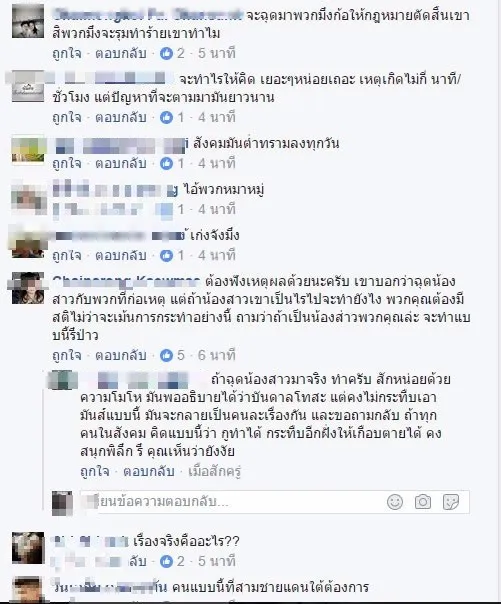Open the '6 นาที' timestamp link

click(x=216, y=355)
